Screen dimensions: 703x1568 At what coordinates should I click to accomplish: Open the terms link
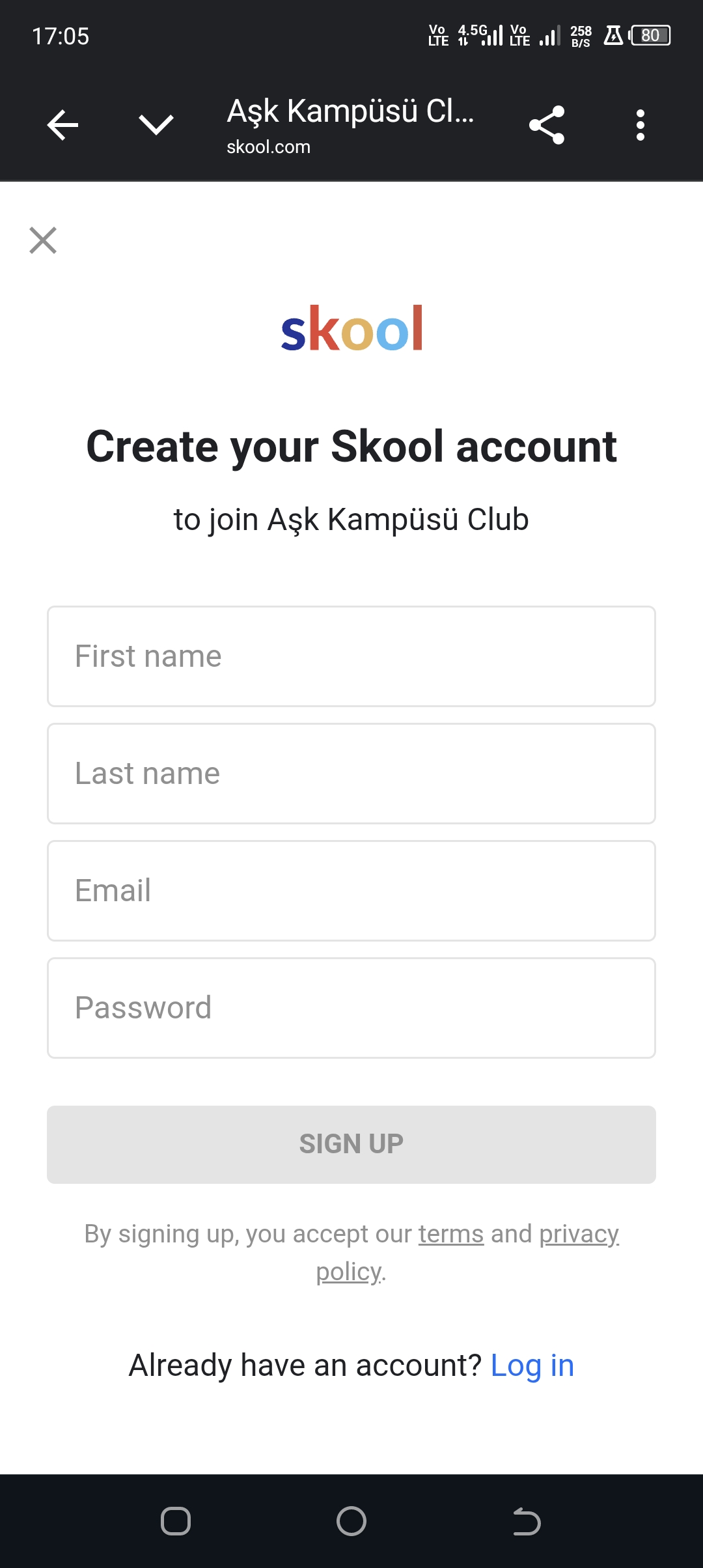tap(451, 1234)
